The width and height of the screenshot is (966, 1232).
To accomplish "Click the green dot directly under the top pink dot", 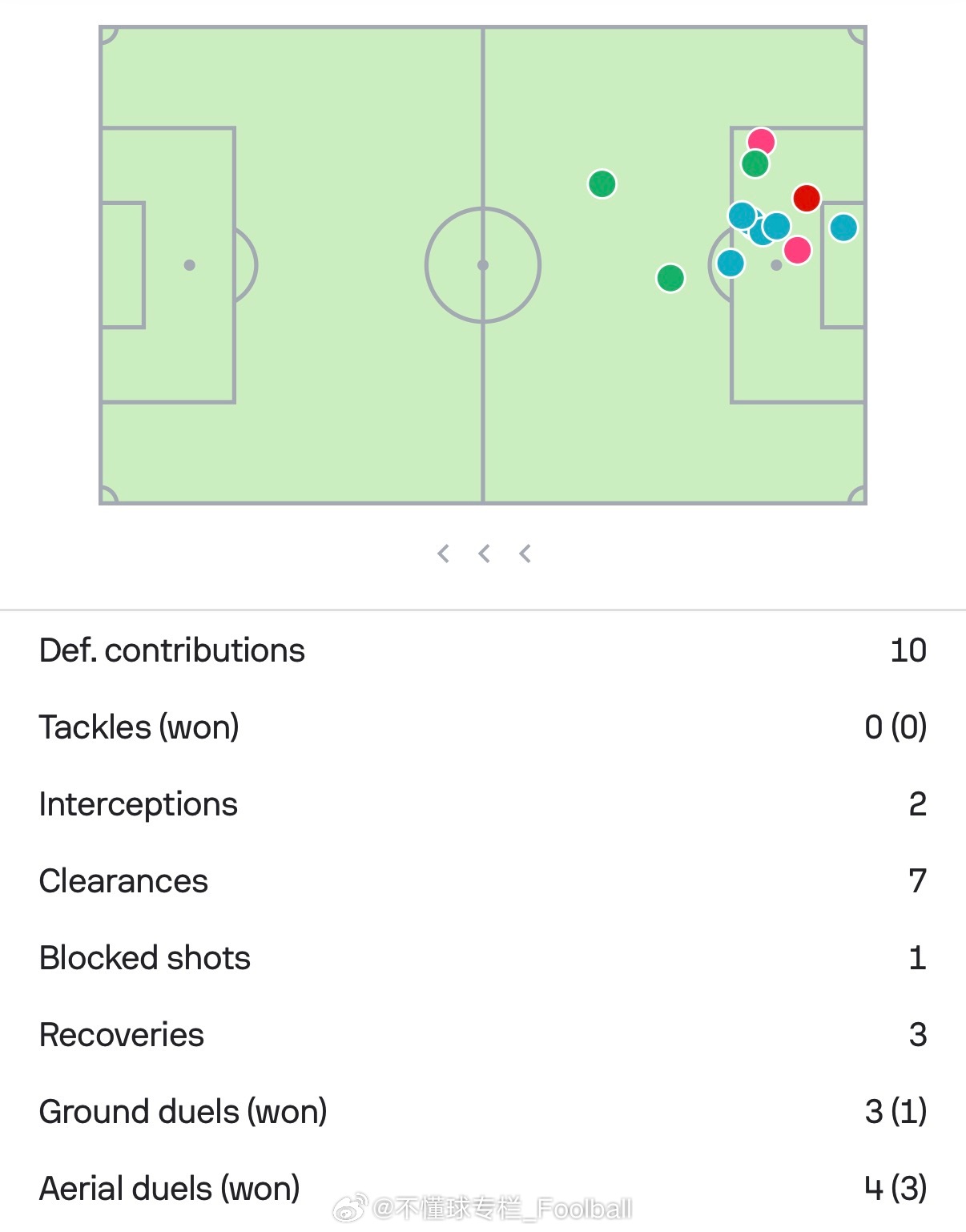I will click(755, 164).
